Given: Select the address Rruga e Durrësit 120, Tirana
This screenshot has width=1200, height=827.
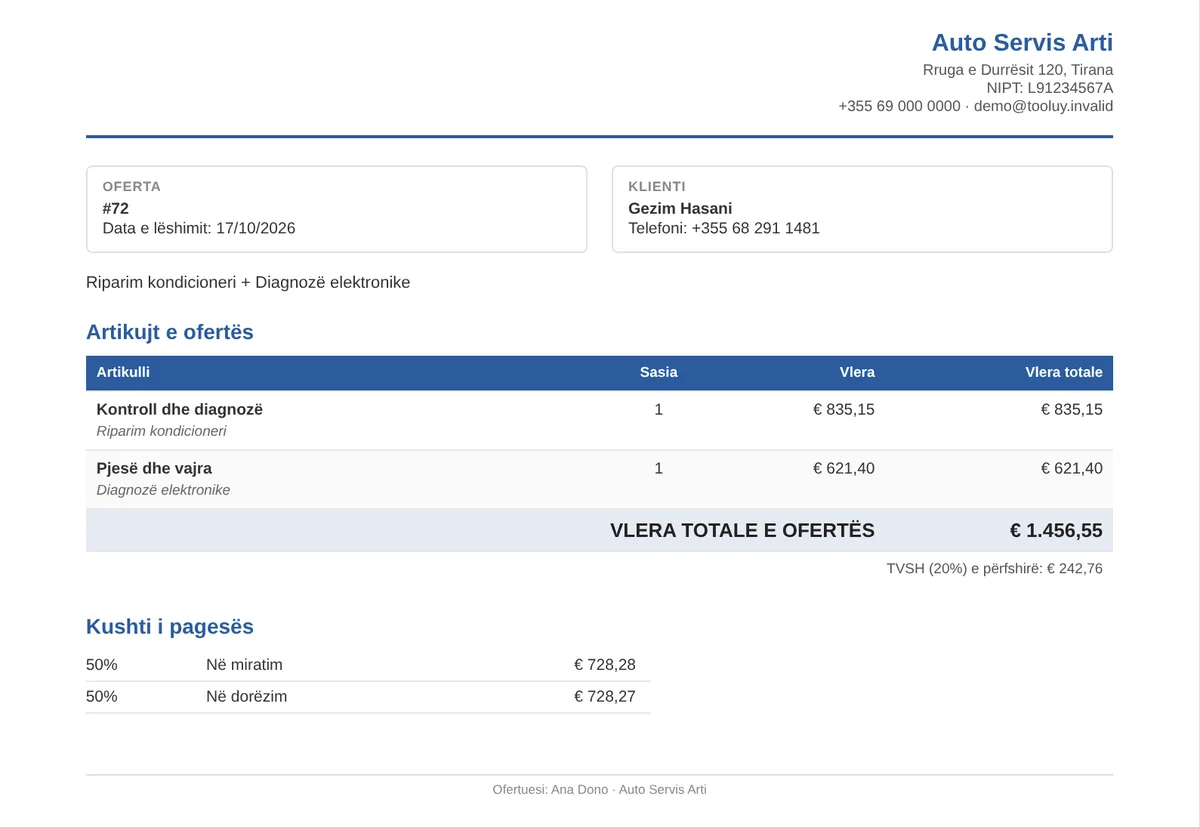Looking at the screenshot, I should pos(1018,70).
